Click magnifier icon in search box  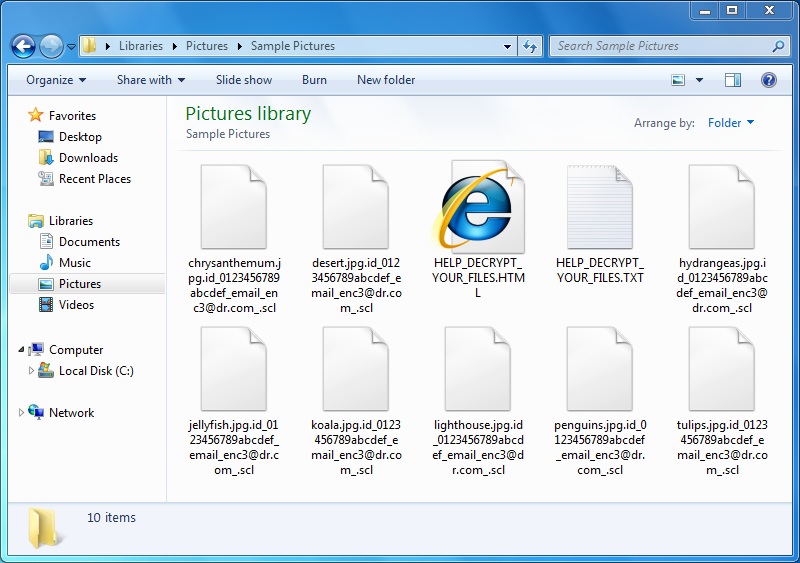click(x=778, y=46)
